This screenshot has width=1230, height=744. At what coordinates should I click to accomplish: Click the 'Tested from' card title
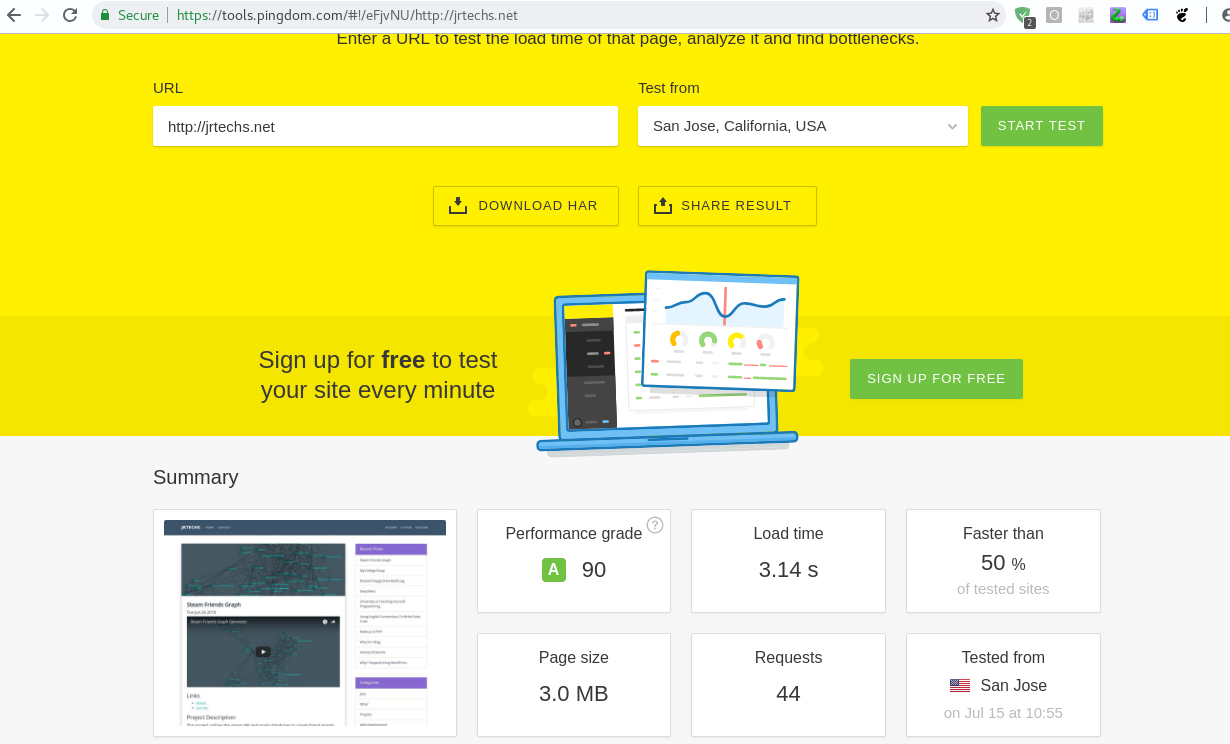pyautogui.click(x=1003, y=657)
